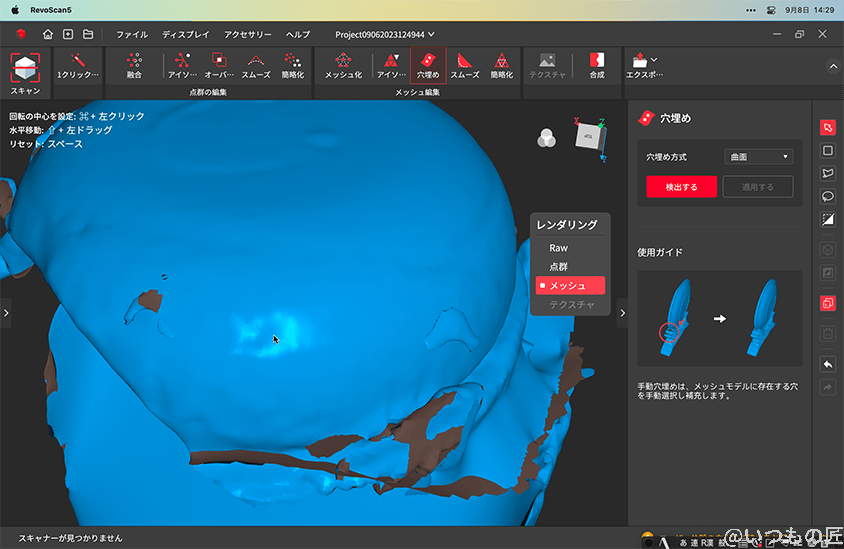Click the undo arrow in right sidebar
Viewport: 844px width, 549px height.
pyautogui.click(x=828, y=363)
